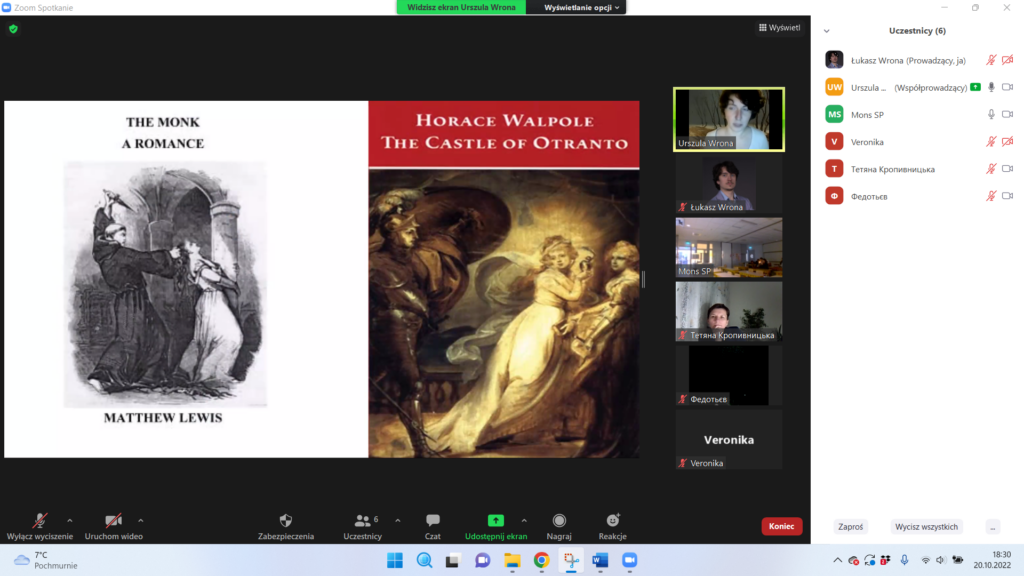Open the Wyświetlanie opcji dropdown

click(582, 7)
